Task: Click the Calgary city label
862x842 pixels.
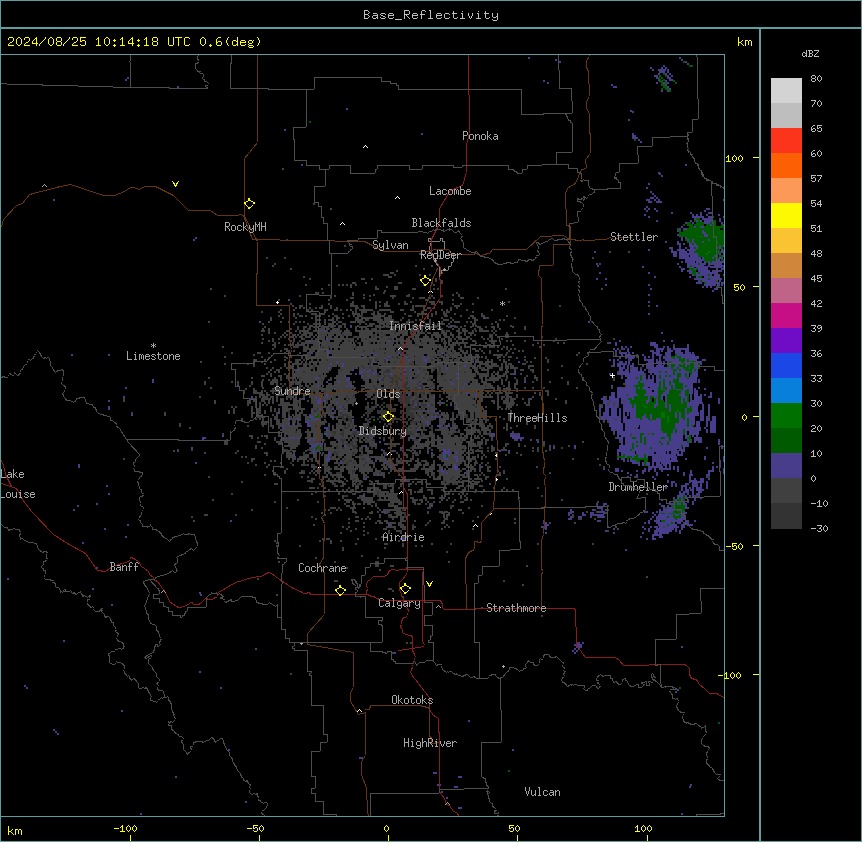Action: pyautogui.click(x=399, y=603)
